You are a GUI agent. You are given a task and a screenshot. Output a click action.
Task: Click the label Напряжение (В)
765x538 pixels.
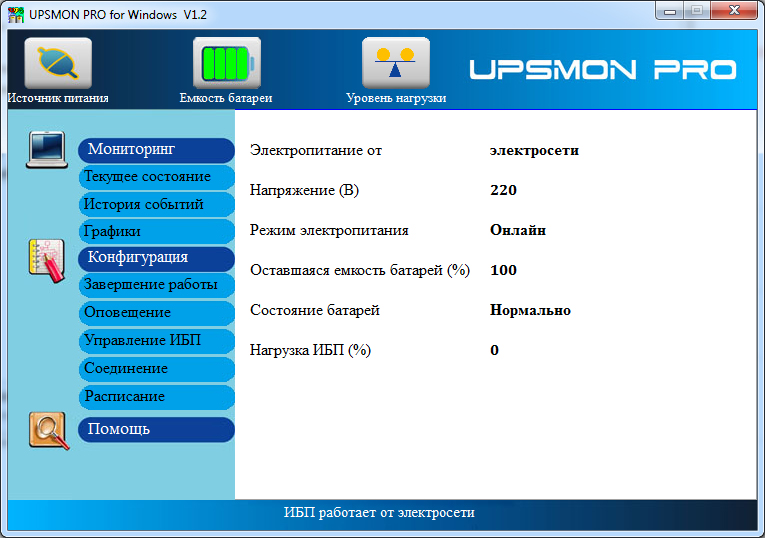(304, 190)
